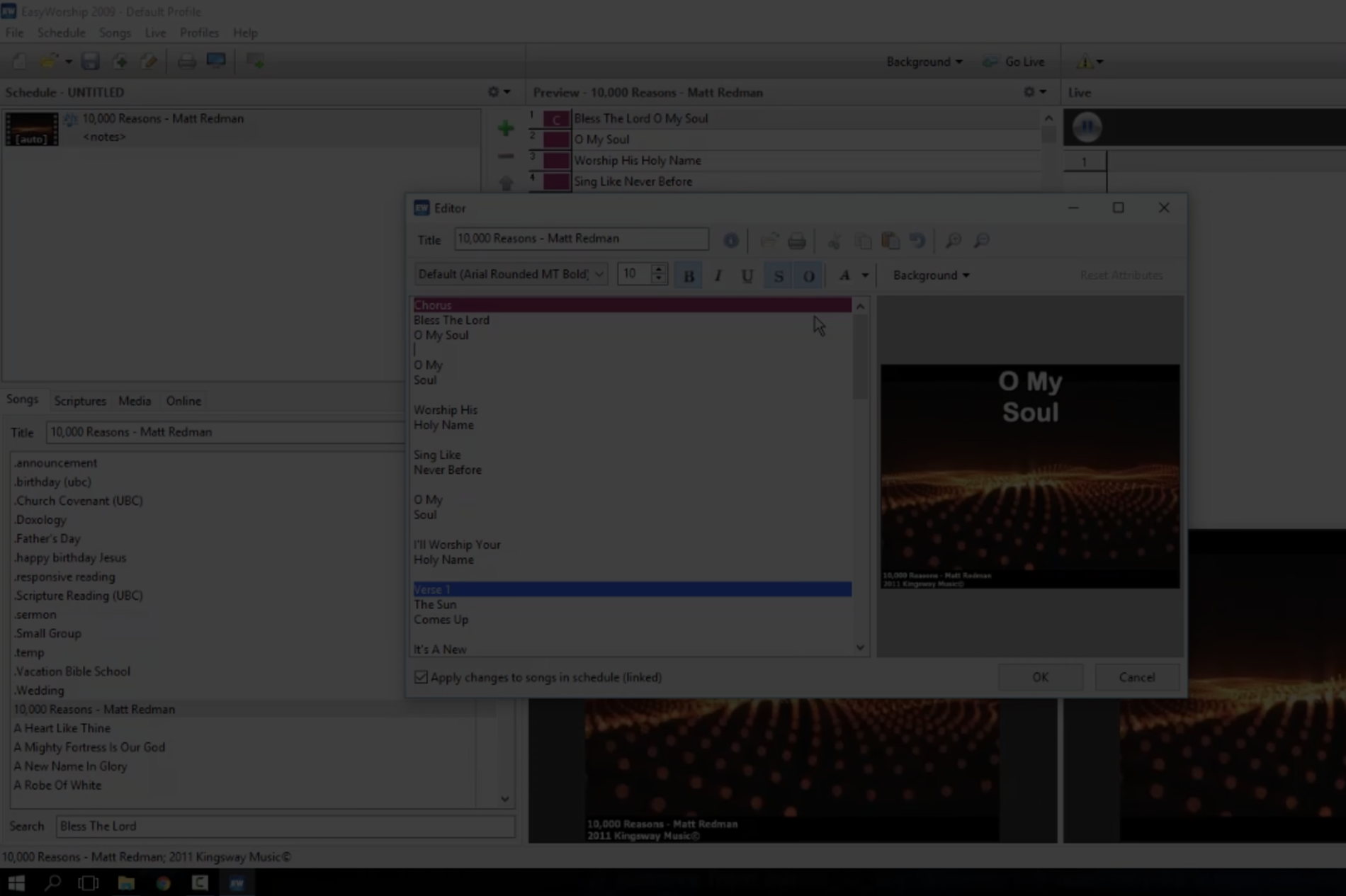This screenshot has height=896, width=1346.
Task: Click the Search field with Bless The Lord
Action: [285, 826]
